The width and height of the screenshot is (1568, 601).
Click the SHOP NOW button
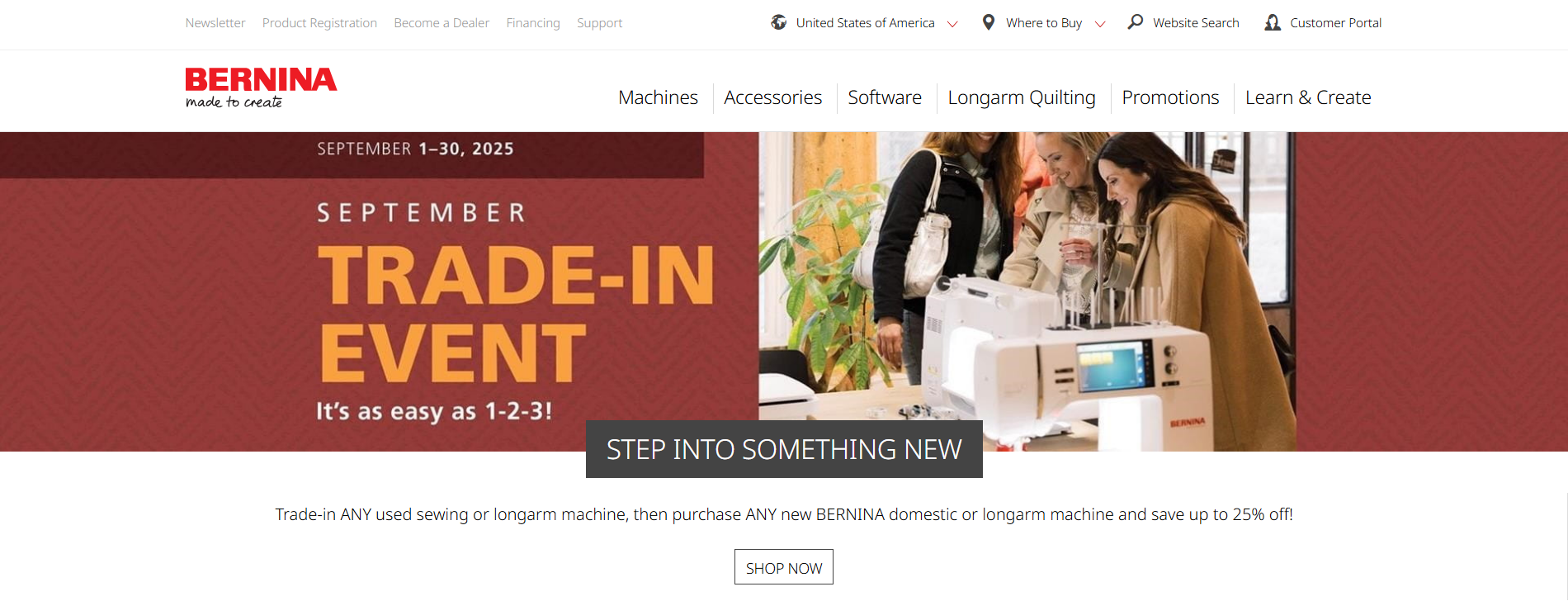pos(784,567)
